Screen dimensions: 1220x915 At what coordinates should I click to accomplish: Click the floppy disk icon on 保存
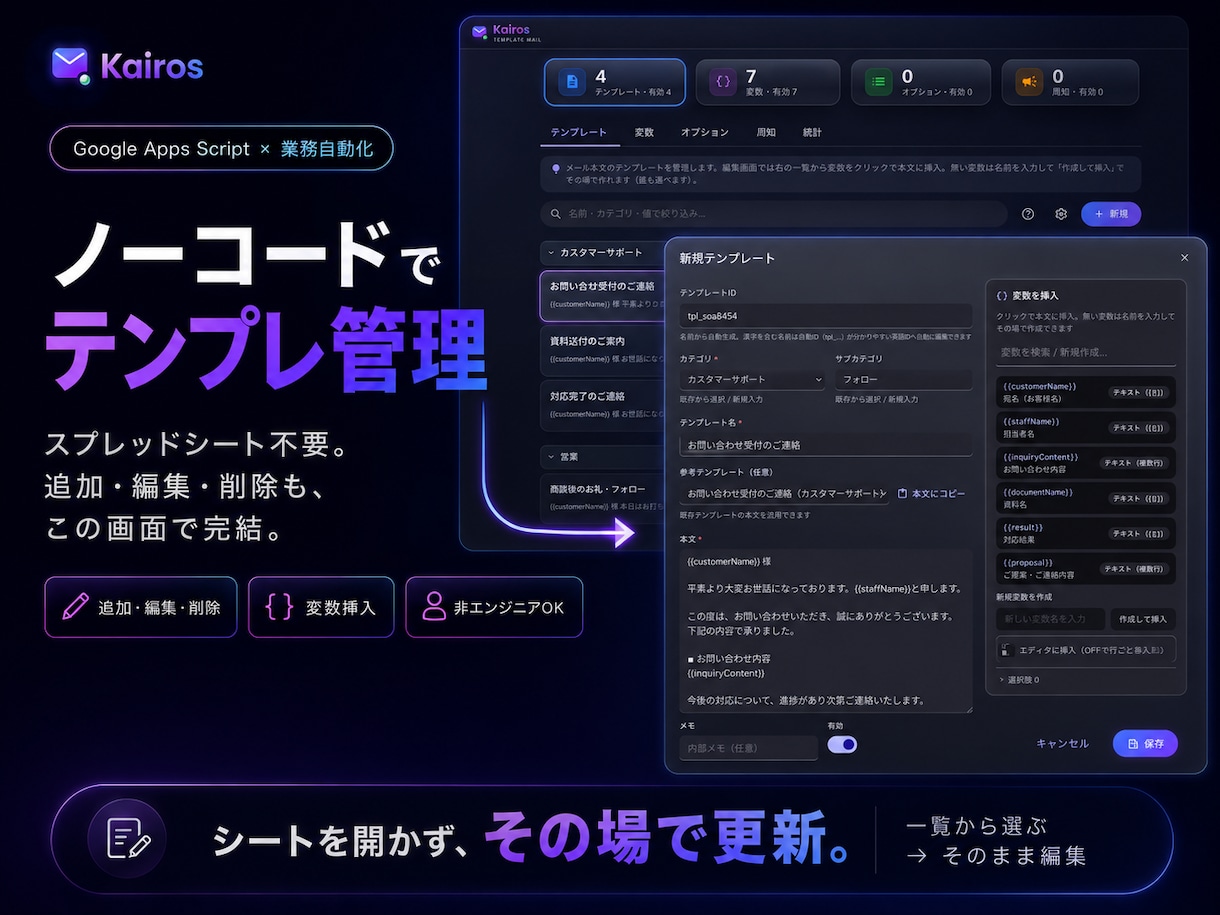[x=1133, y=744]
